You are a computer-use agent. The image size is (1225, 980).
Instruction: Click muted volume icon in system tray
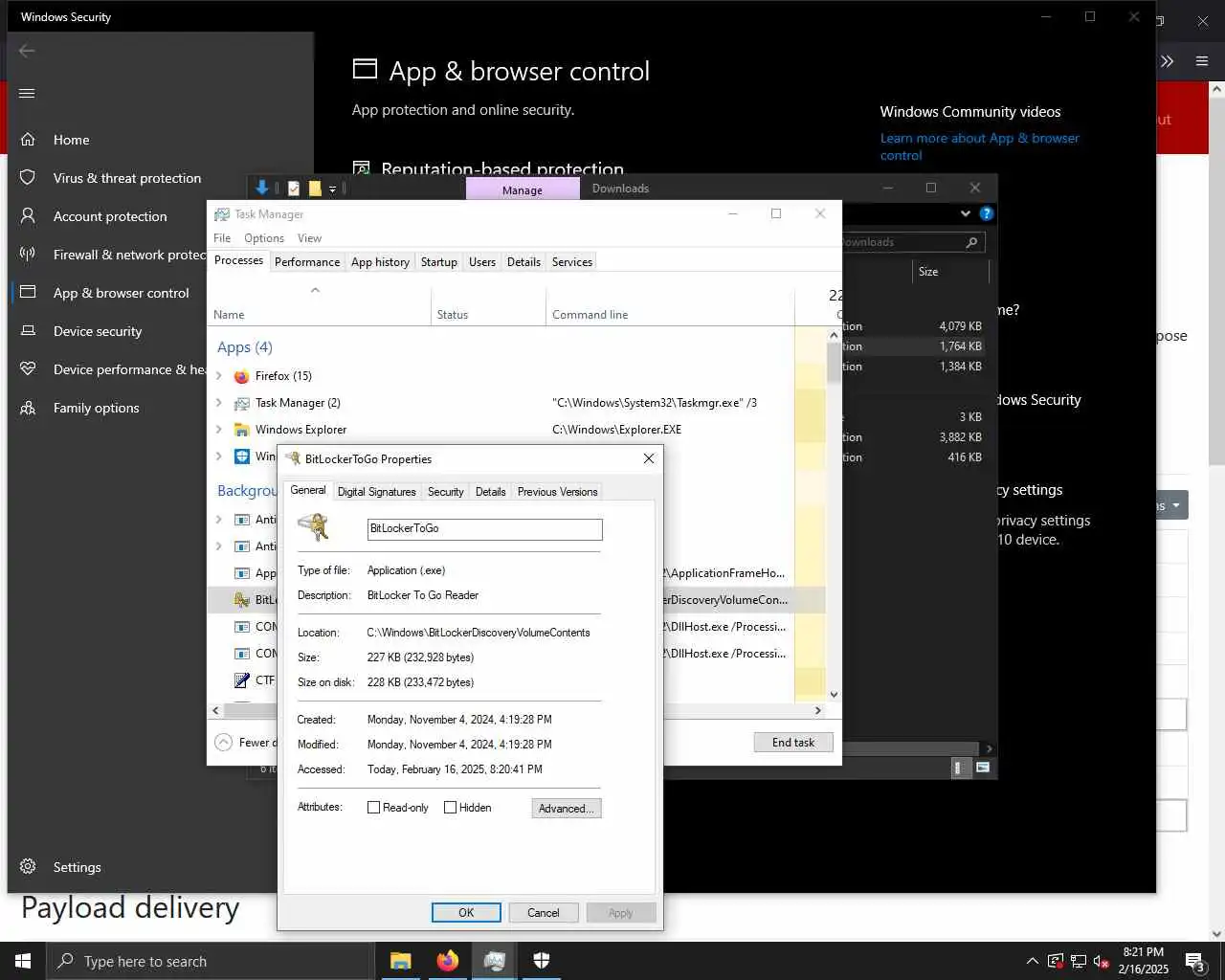tap(1102, 961)
